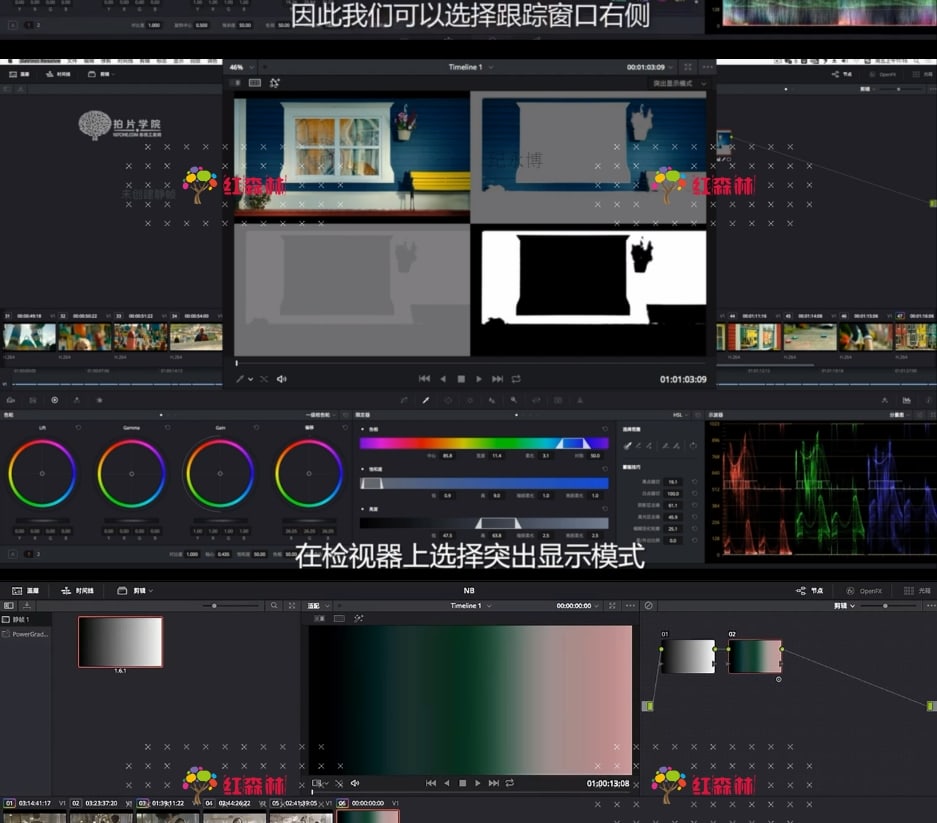The height and width of the screenshot is (823, 937).
Task: Mute audio in the 01:00:13:08 viewer
Action: point(355,783)
